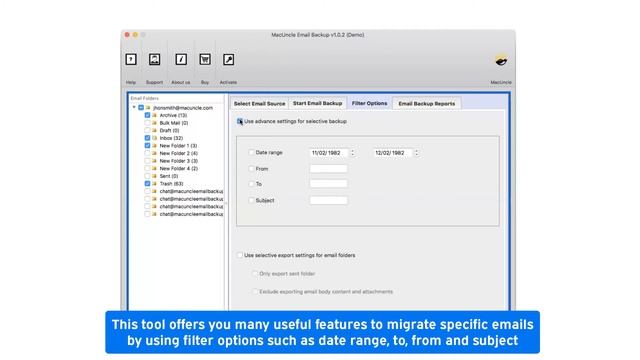Select the Trash (63) folder label
The image size is (640, 360).
click(171, 184)
